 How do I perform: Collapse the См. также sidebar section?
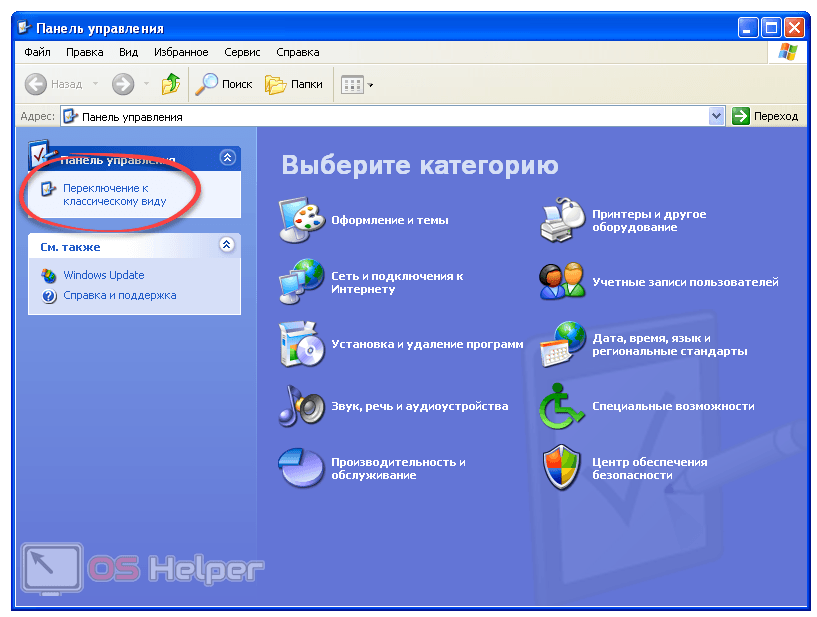pos(227,246)
